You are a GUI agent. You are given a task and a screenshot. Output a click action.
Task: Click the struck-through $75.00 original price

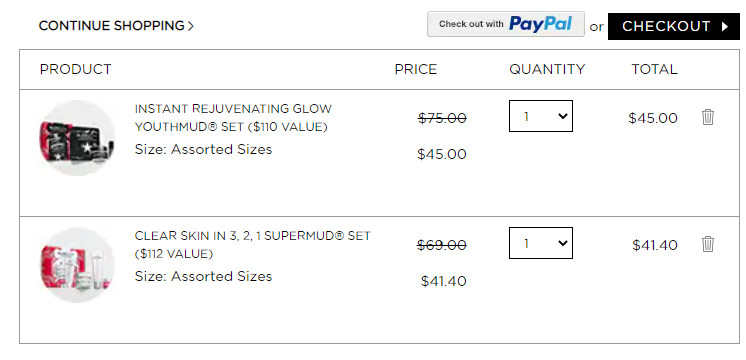442,118
